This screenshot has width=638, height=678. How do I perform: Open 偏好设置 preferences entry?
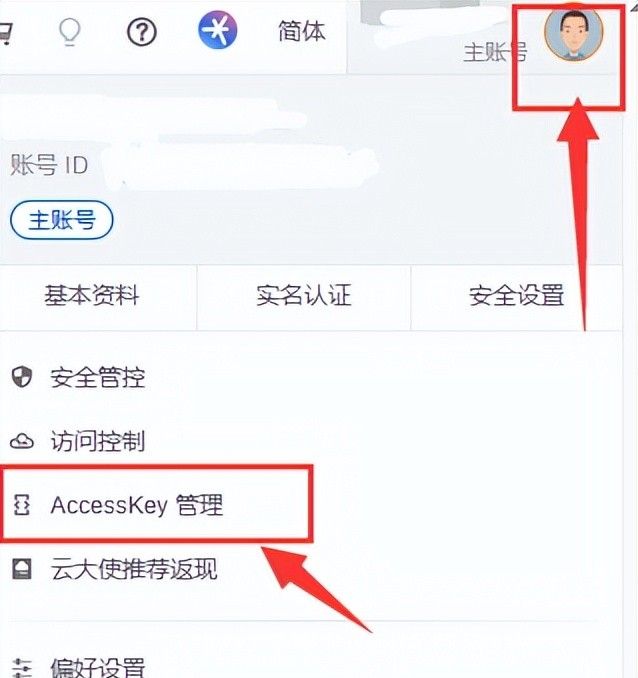[98, 668]
